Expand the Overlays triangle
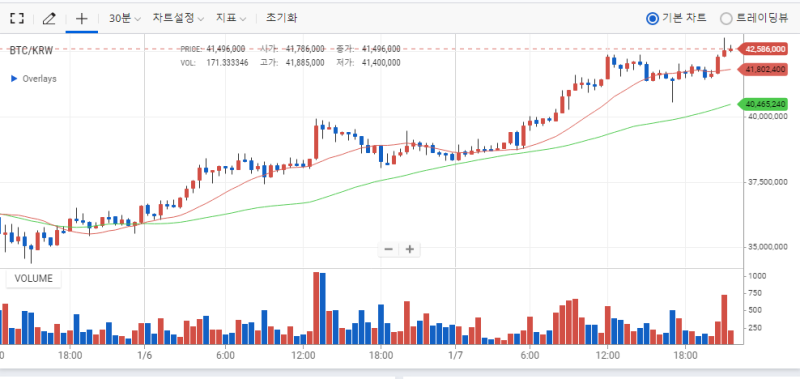 14,79
